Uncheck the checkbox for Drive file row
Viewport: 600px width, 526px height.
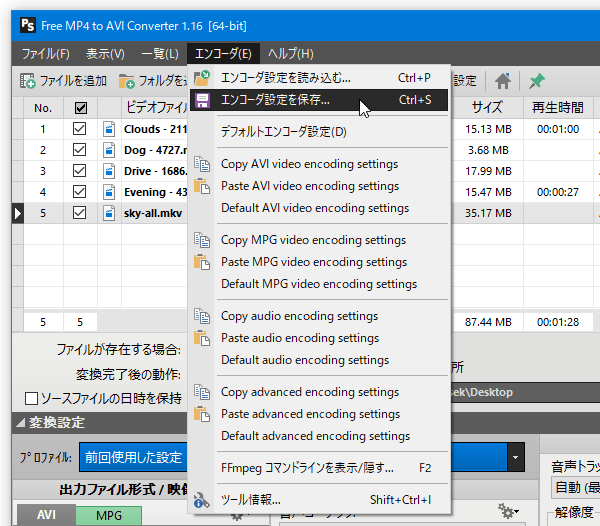(79, 171)
